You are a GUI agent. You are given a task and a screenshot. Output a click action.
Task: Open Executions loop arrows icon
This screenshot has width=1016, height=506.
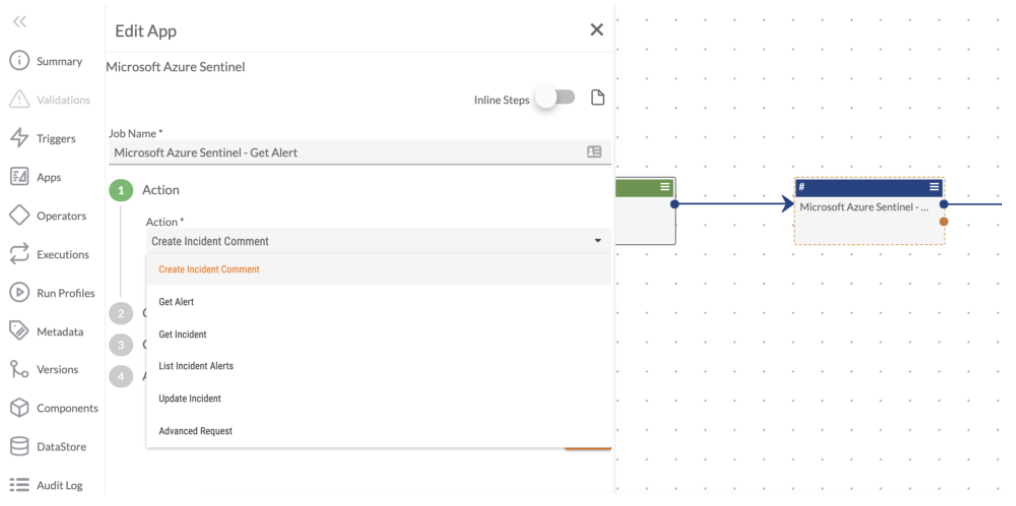(x=19, y=254)
